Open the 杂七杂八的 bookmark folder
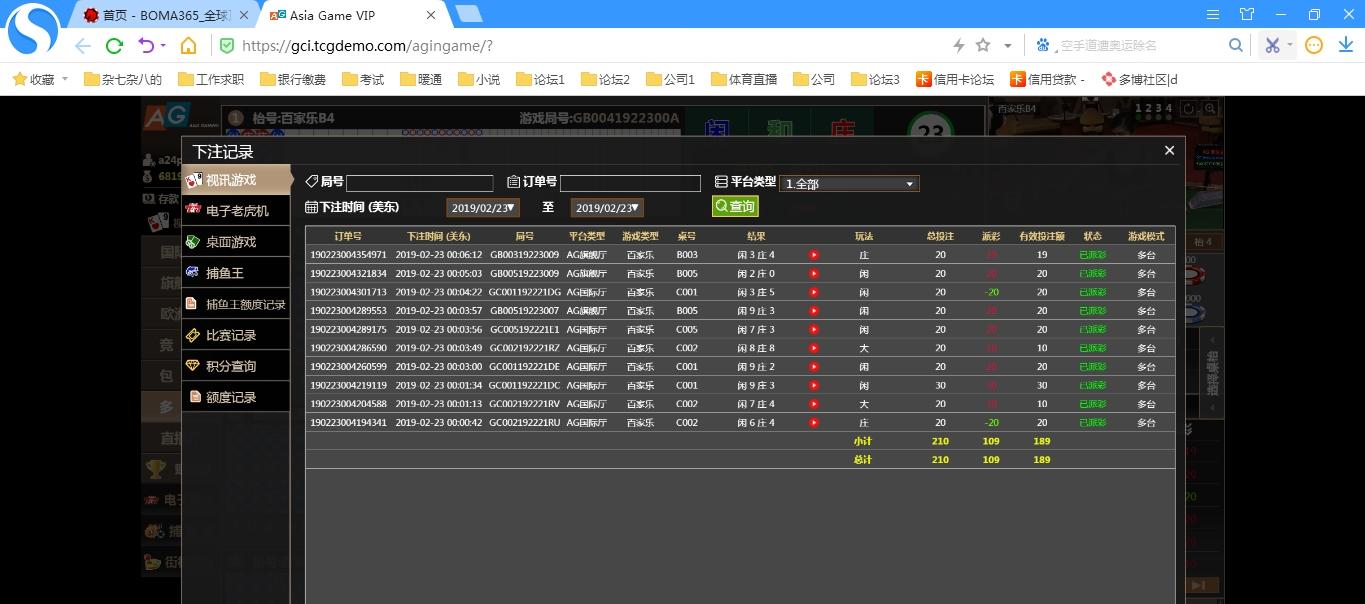The image size is (1365, 604). (123, 79)
